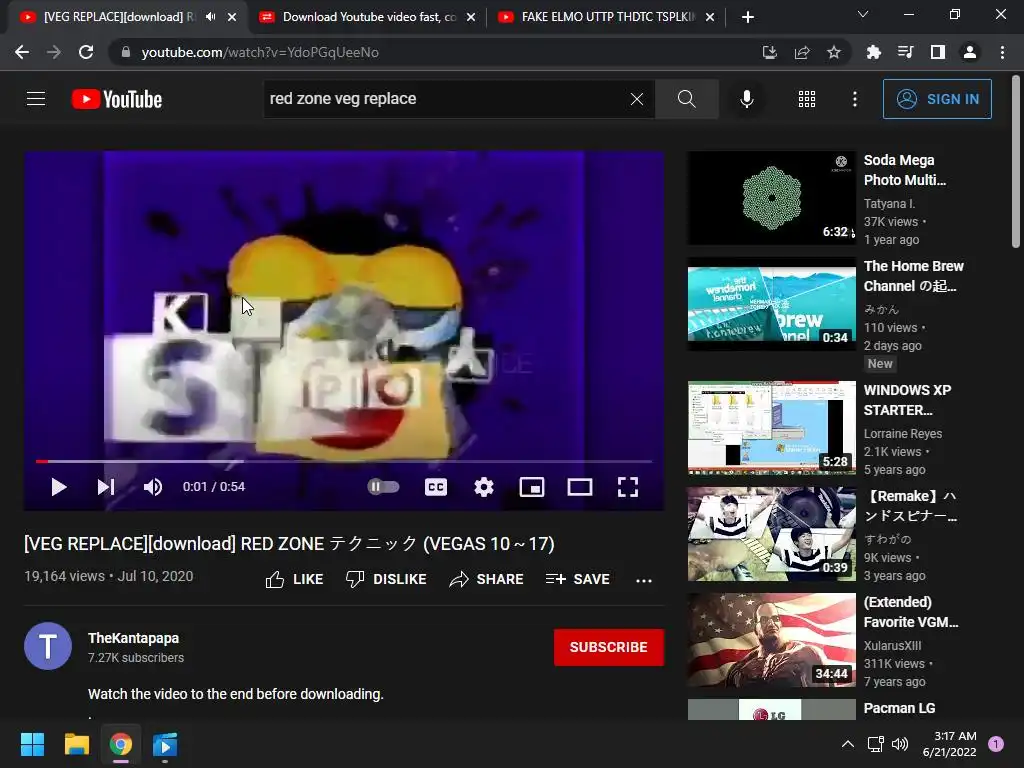1024x768 pixels.
Task: Open YouTube apps grid
Action: (x=807, y=99)
